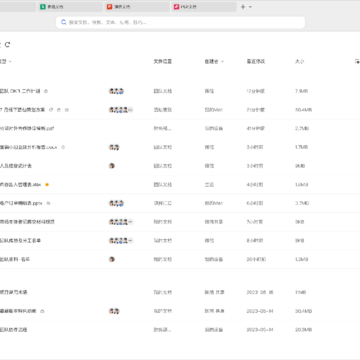The height and width of the screenshot is (360, 360).
Task: Open the file ending in .docx
Action: 29,147
